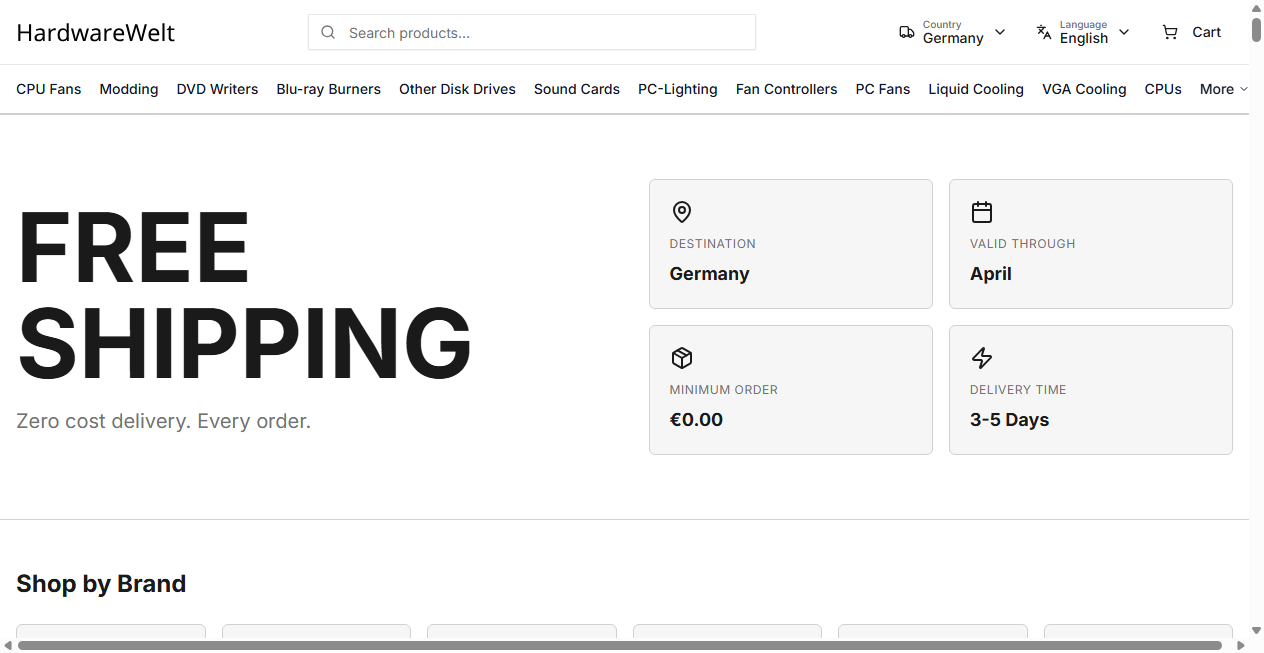Click the vertical scrollbar down arrow
Image resolution: width=1264 pixels, height=653 pixels.
(x=1256, y=631)
